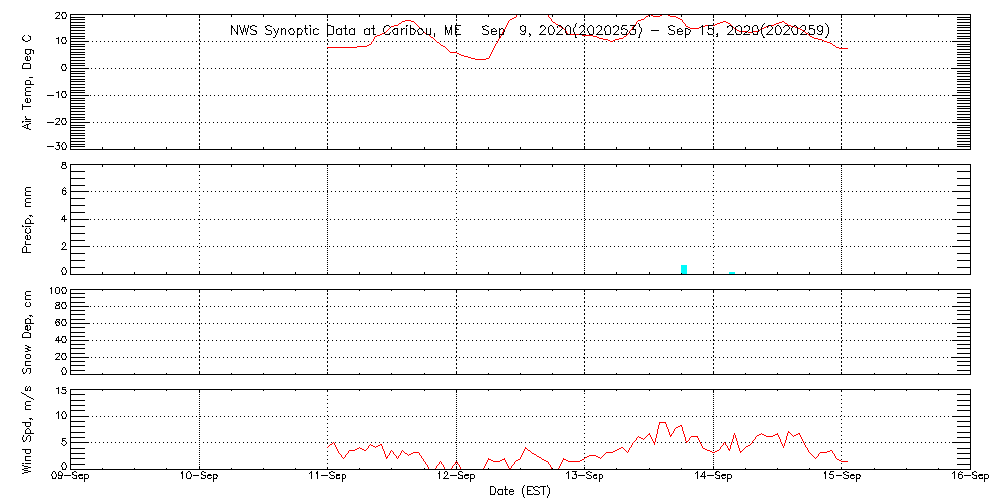This screenshot has height=500, width=1000.
Task: Select the 09-Sep date tick label
Action: pos(71,477)
